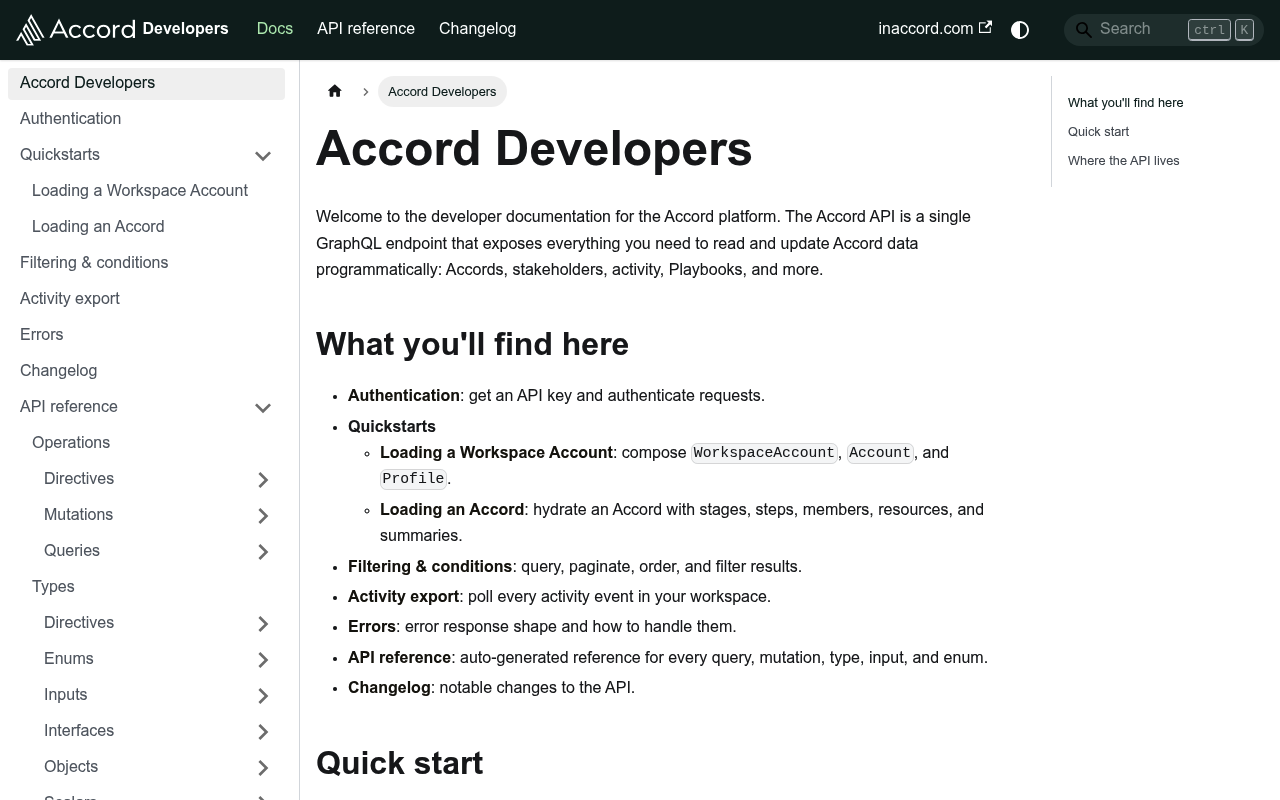1280x800 pixels.
Task: Open the inaccord.com external link
Action: pyautogui.click(x=935, y=29)
